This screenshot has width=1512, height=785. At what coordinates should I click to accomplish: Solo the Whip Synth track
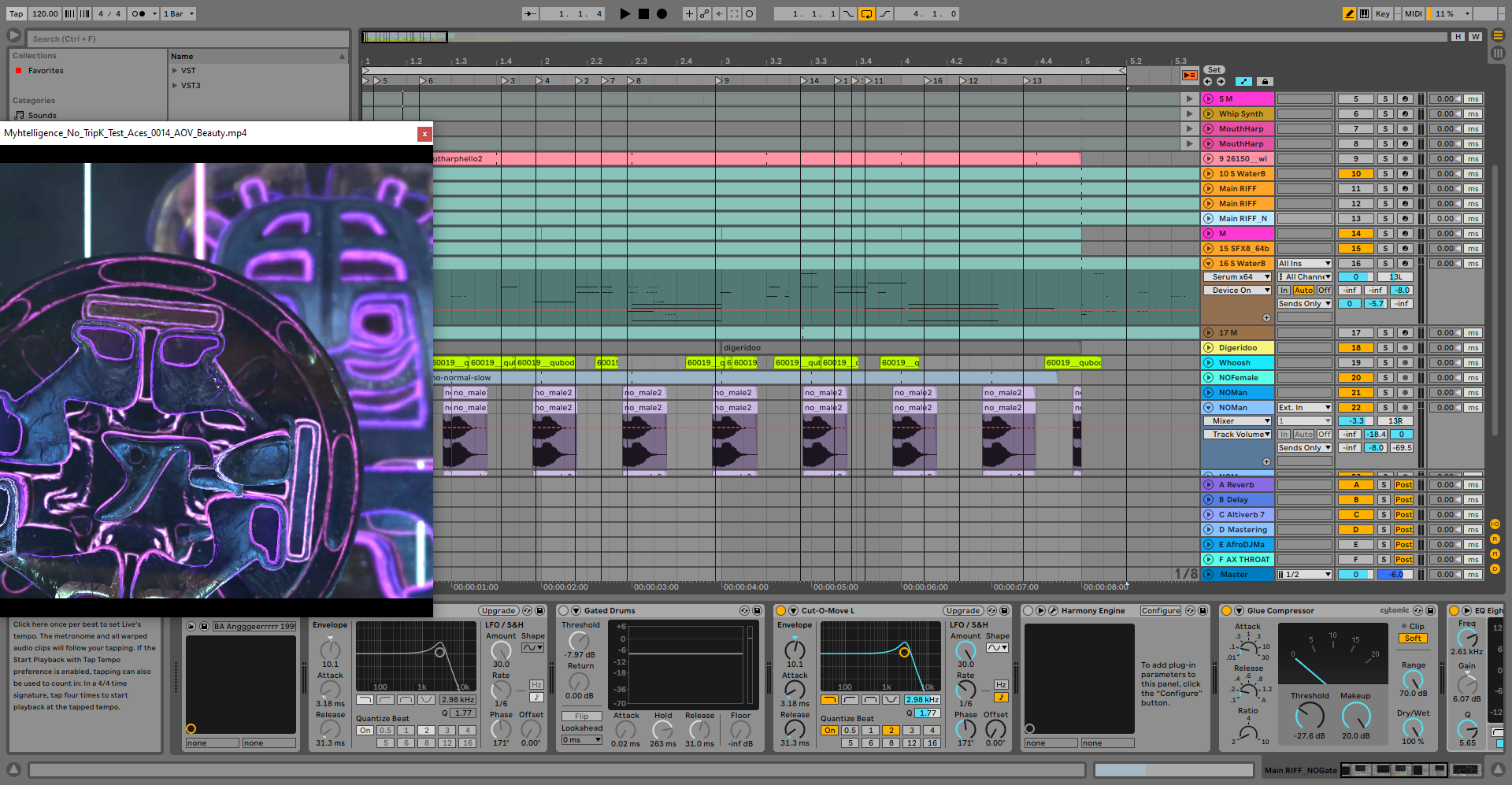click(x=1385, y=114)
